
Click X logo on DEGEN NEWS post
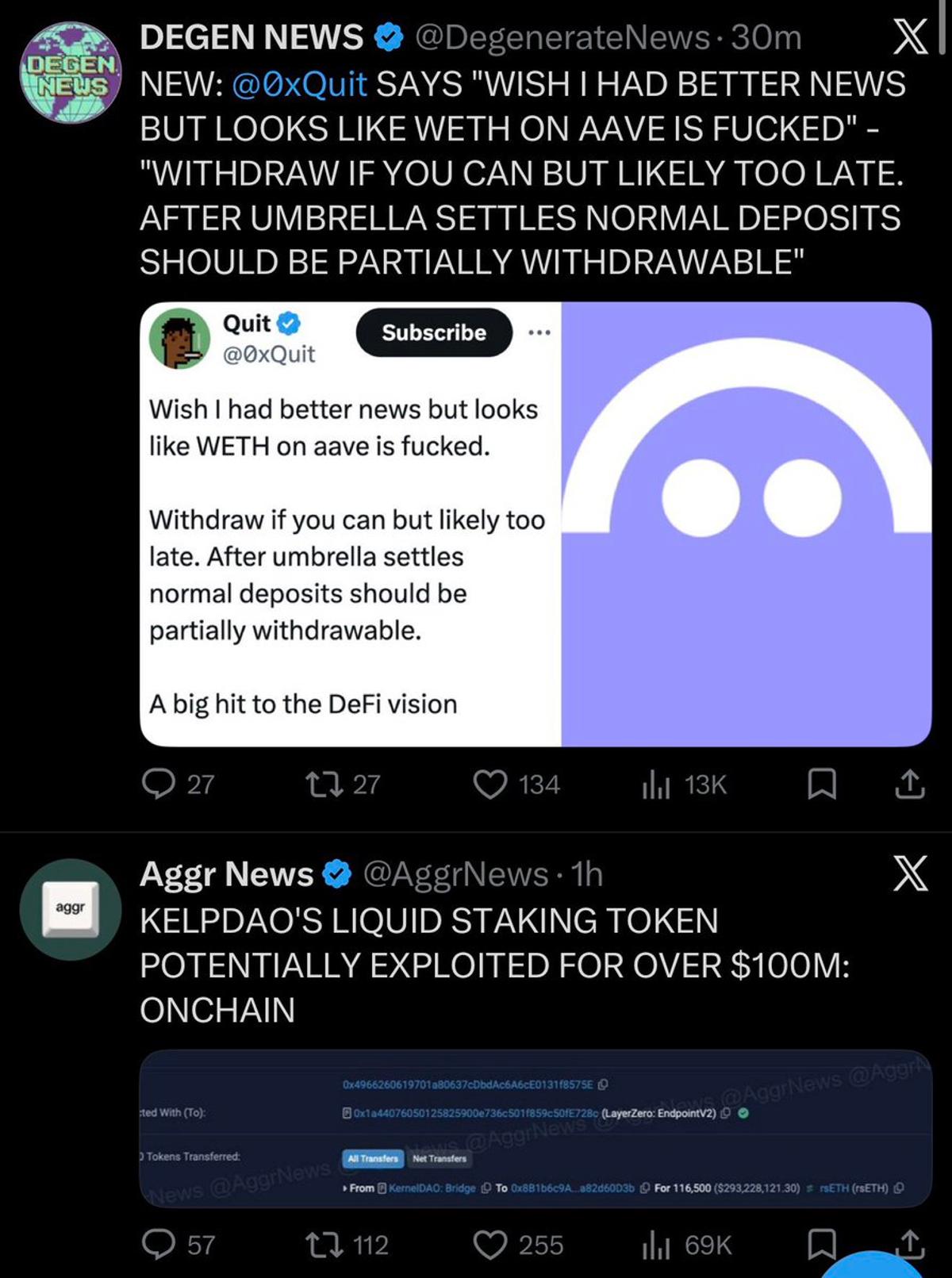[x=910, y=37]
